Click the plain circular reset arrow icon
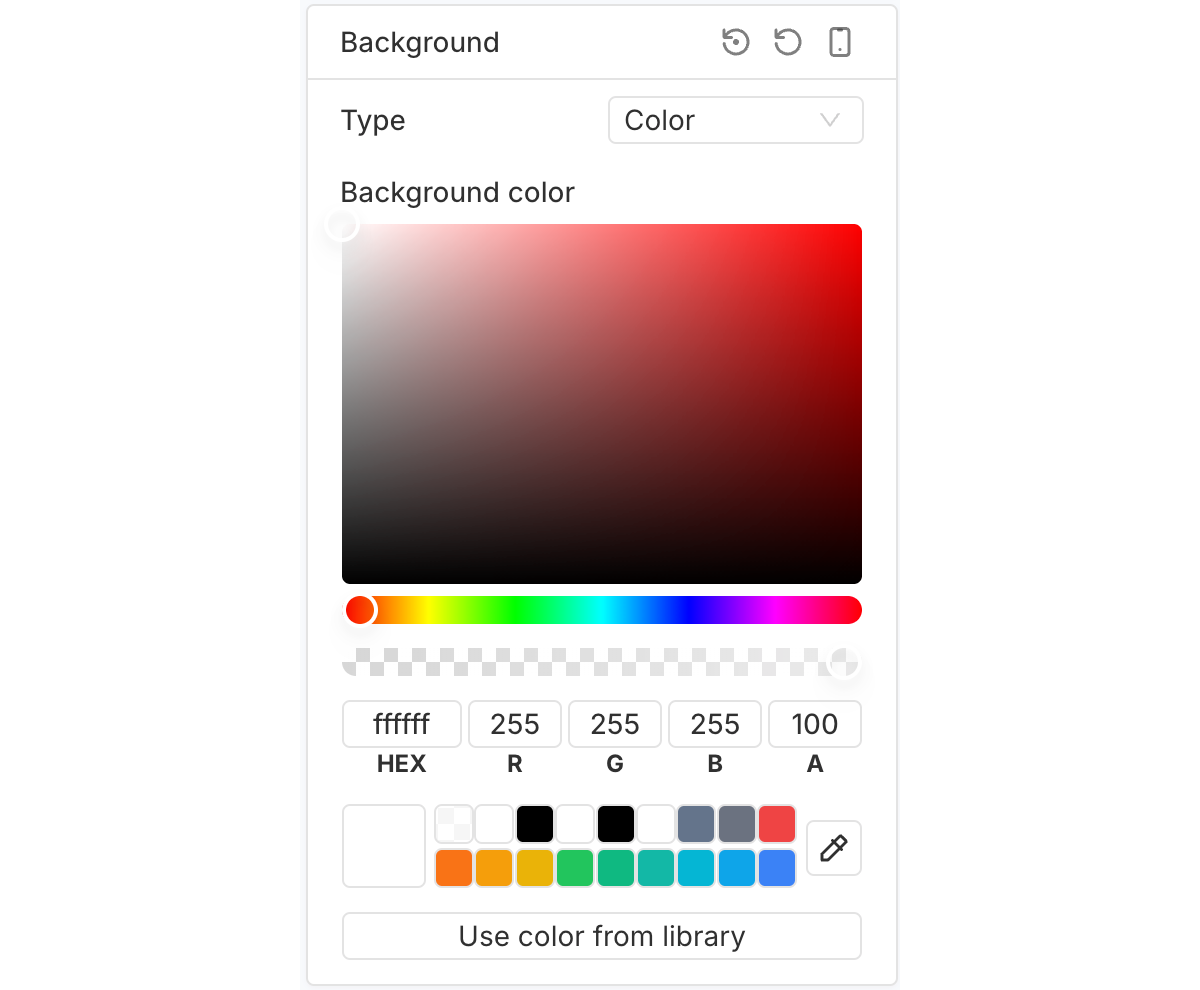1200x990 pixels. tap(788, 42)
